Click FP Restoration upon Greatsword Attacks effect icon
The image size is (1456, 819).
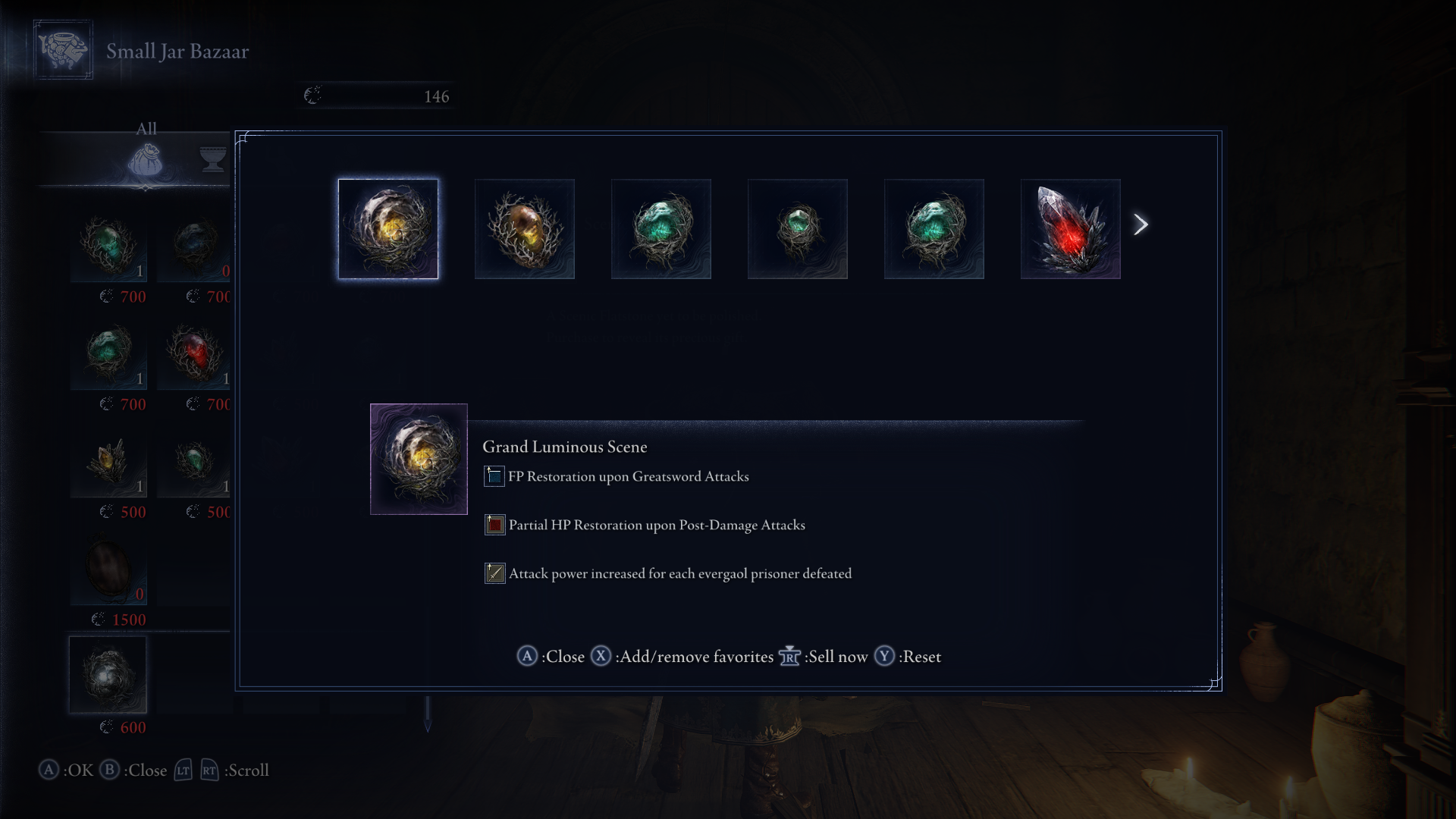[x=494, y=476]
